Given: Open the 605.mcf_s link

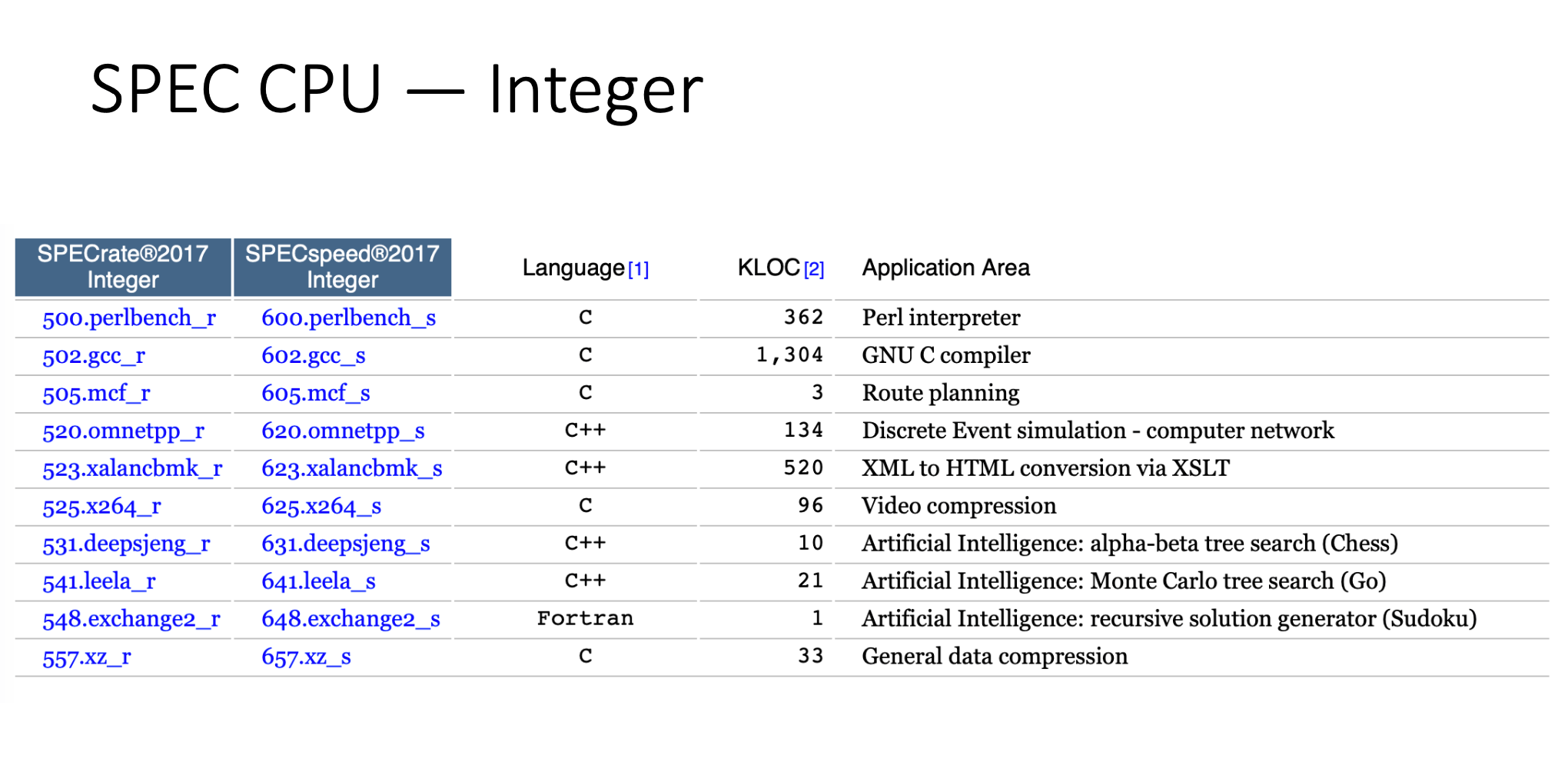Looking at the screenshot, I should pyautogui.click(x=316, y=394).
